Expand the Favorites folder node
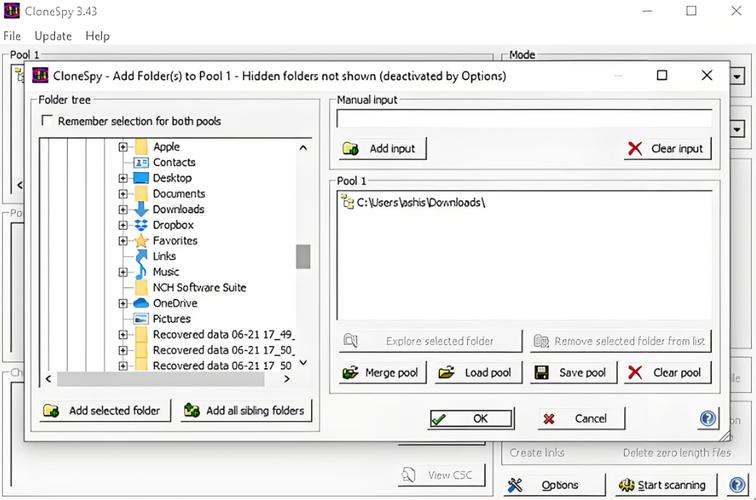Viewport: 756px width, 500px height. 123,241
